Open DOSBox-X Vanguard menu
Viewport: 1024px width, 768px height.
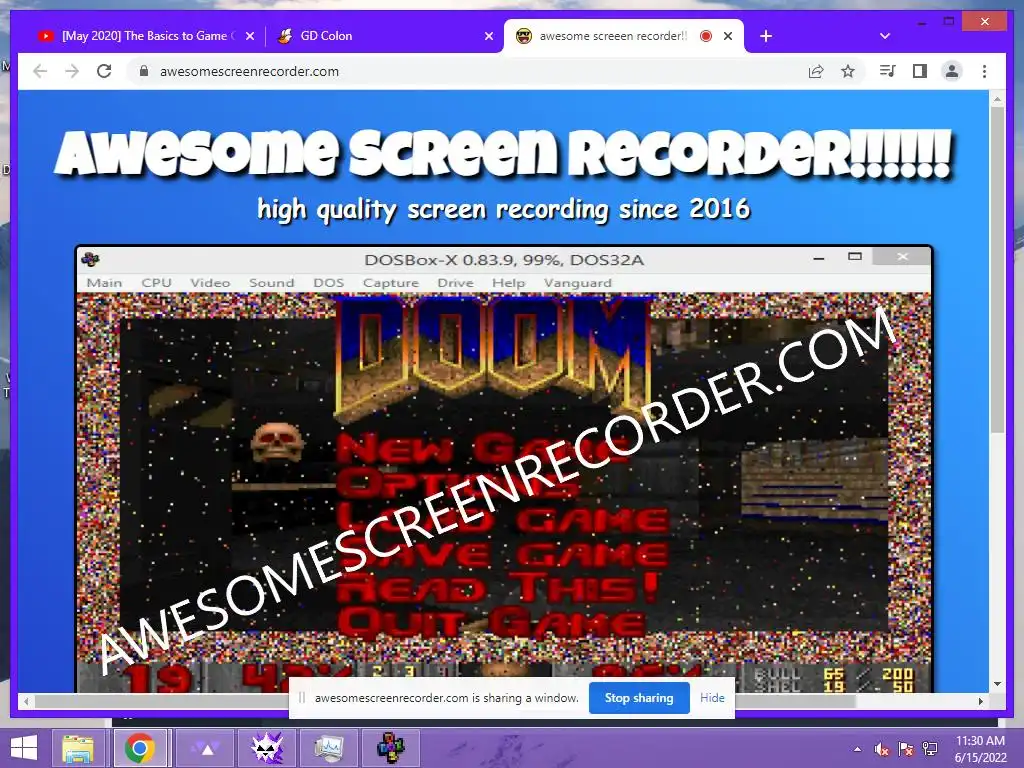point(577,283)
